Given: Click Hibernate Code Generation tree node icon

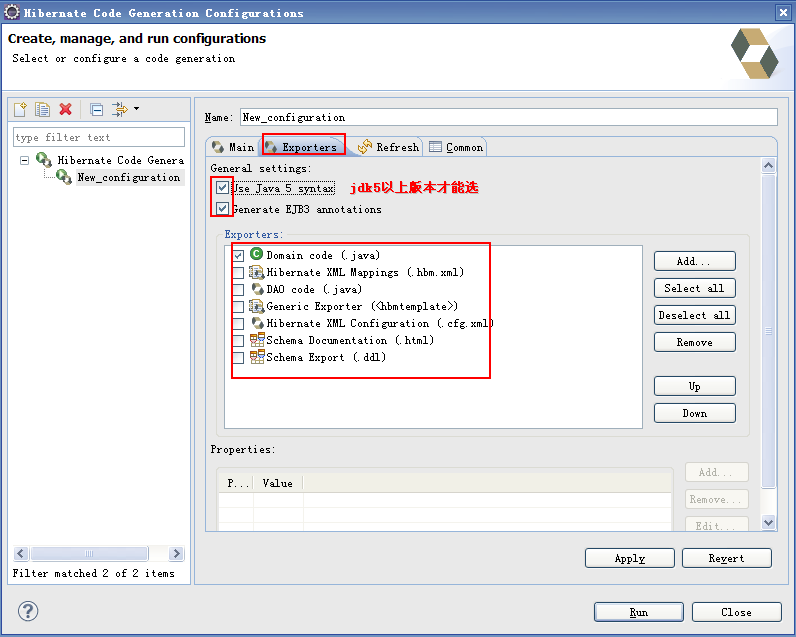Looking at the screenshot, I should [x=44, y=160].
